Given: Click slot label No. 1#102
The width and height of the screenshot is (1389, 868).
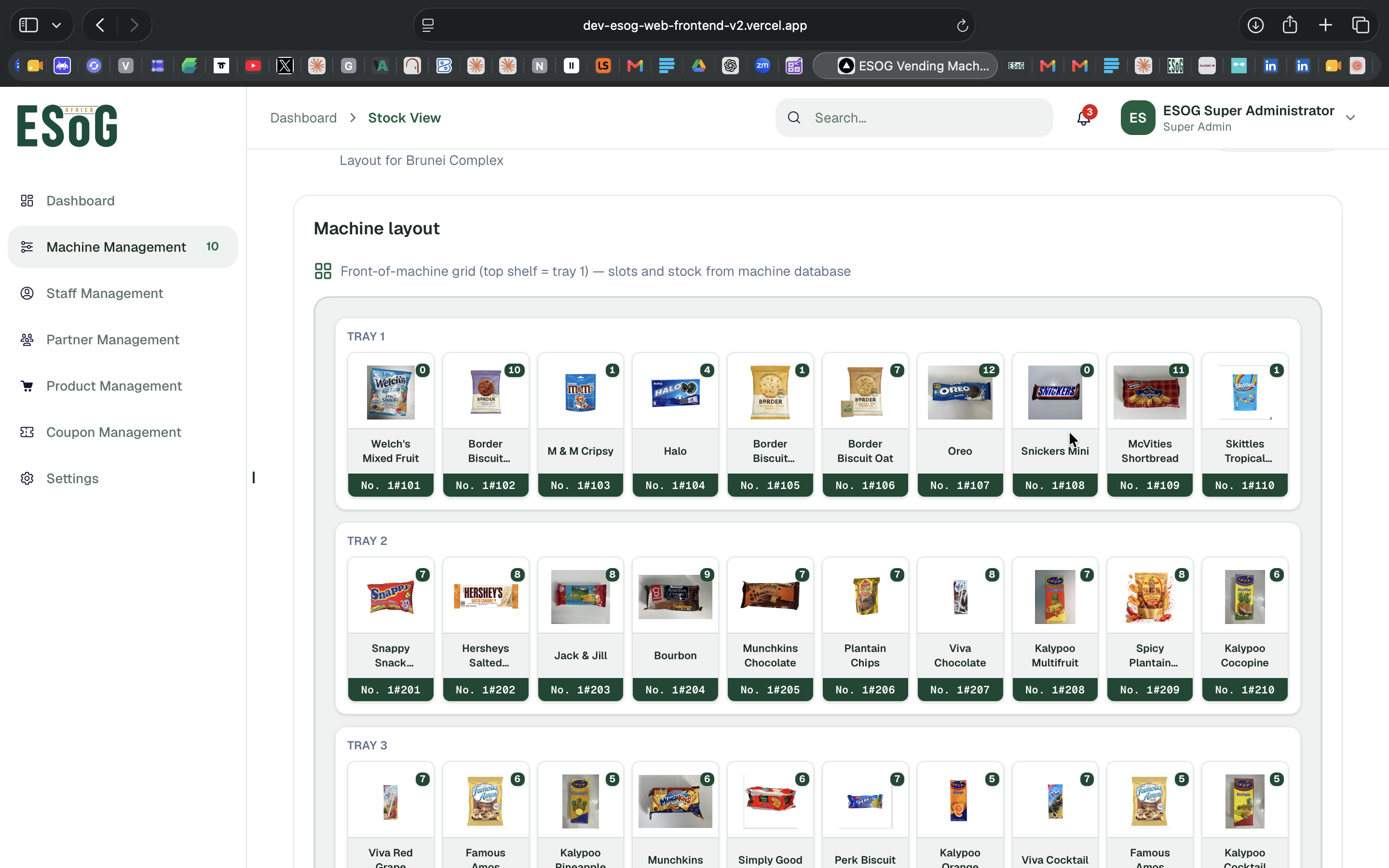Looking at the screenshot, I should tap(486, 485).
